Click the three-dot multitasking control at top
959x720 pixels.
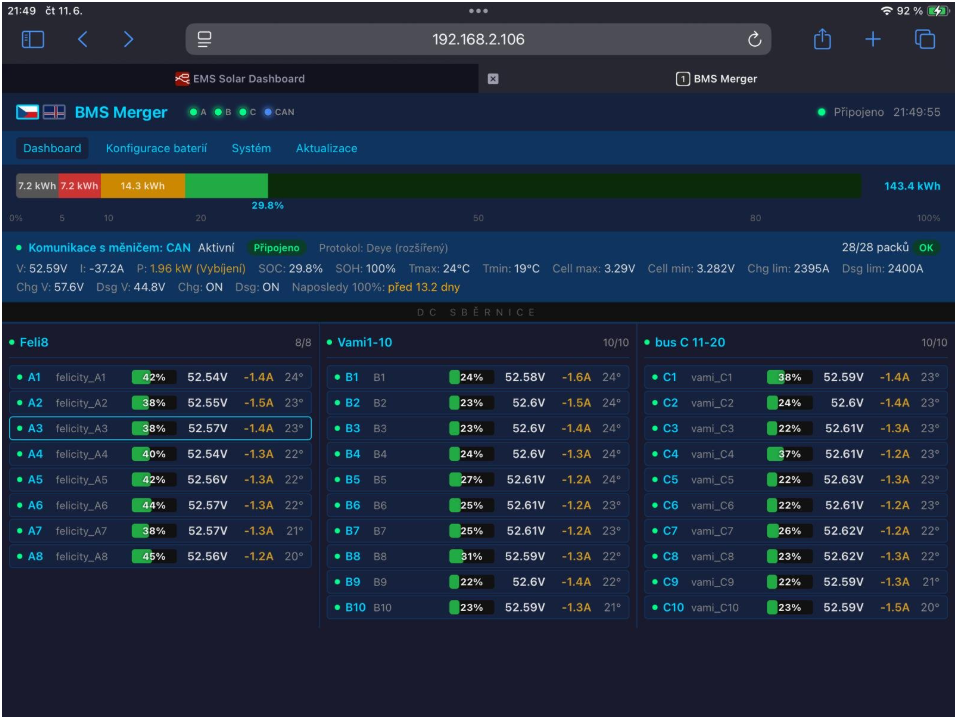[478, 11]
